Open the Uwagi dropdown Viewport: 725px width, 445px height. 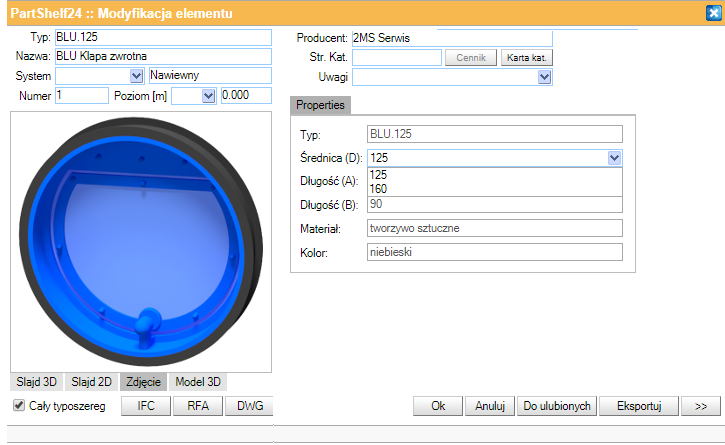(545, 77)
